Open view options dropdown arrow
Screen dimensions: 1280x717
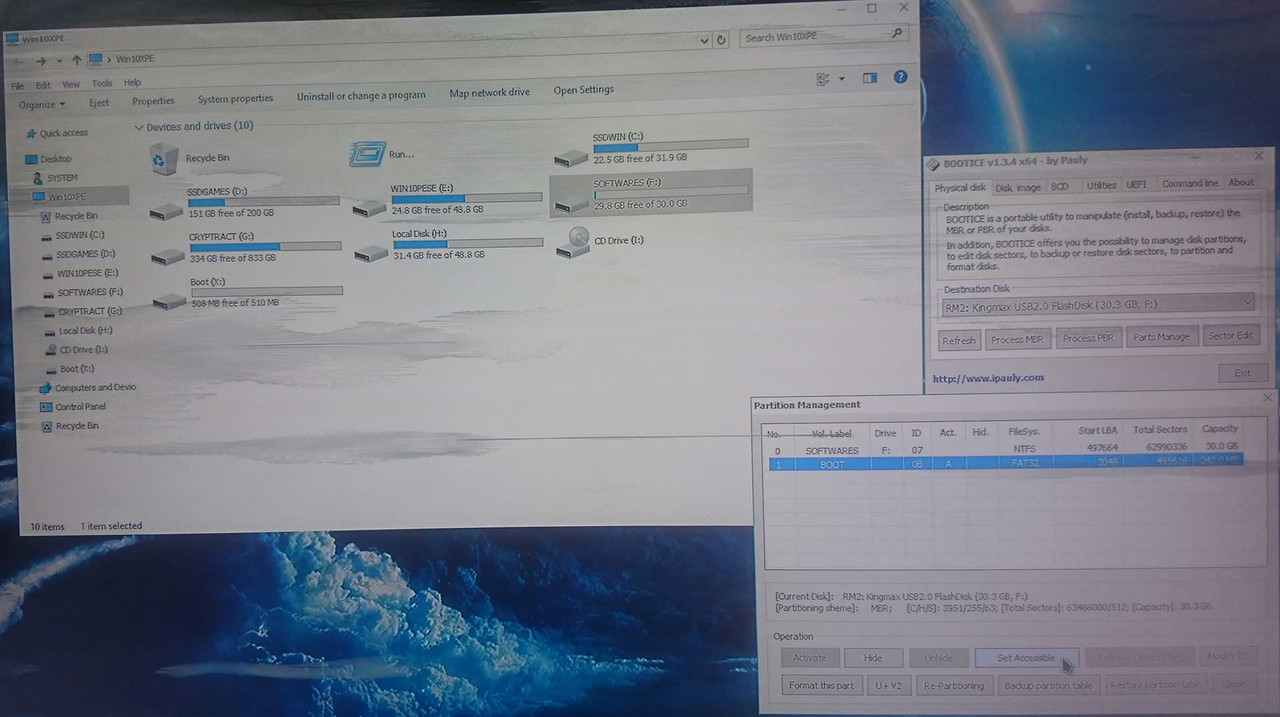pos(841,79)
